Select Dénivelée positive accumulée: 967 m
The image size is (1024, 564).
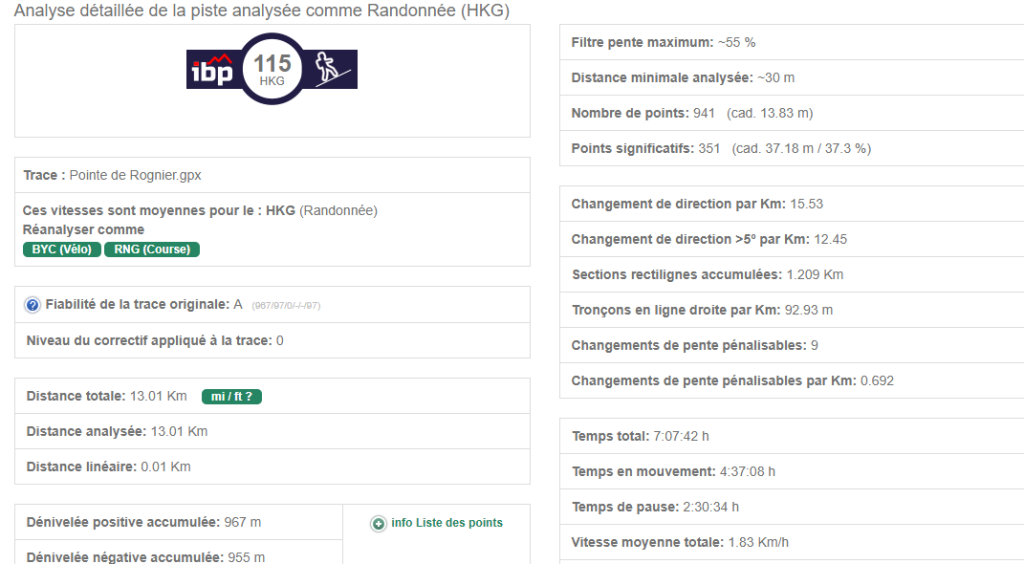point(144,522)
